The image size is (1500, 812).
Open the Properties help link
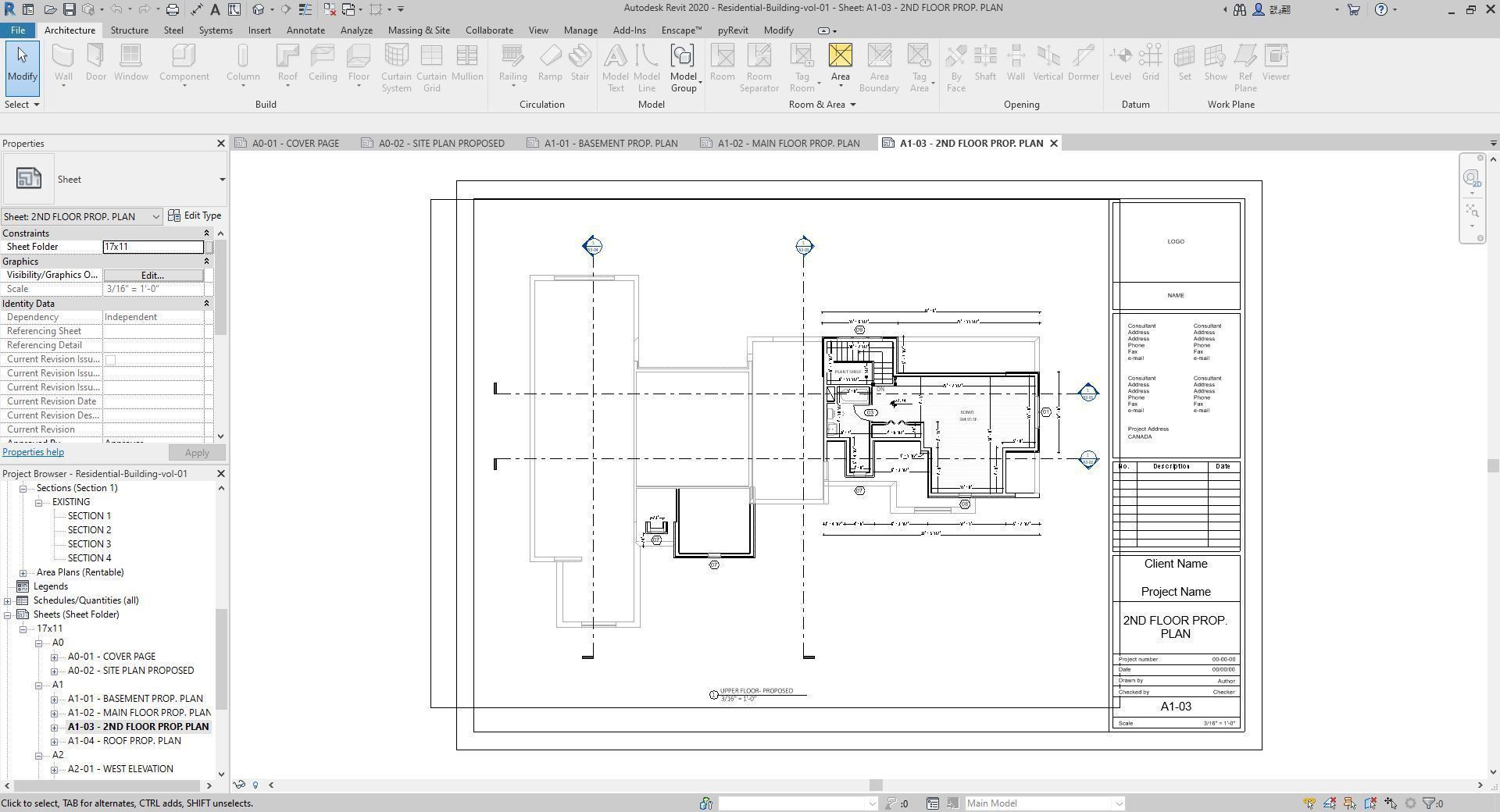pos(33,452)
